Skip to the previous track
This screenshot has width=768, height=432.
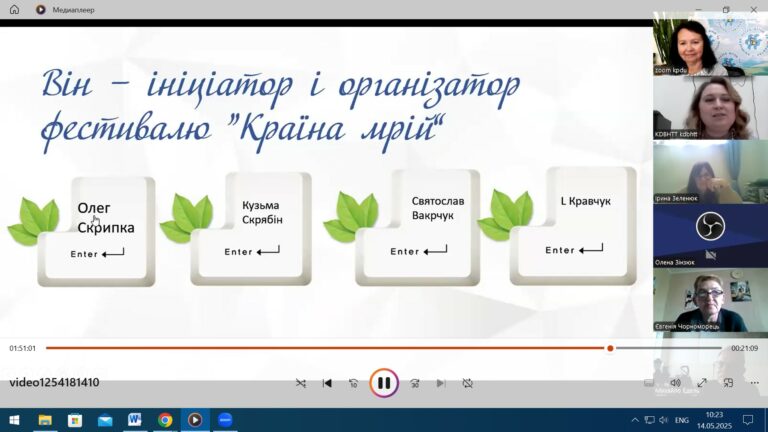coord(327,383)
